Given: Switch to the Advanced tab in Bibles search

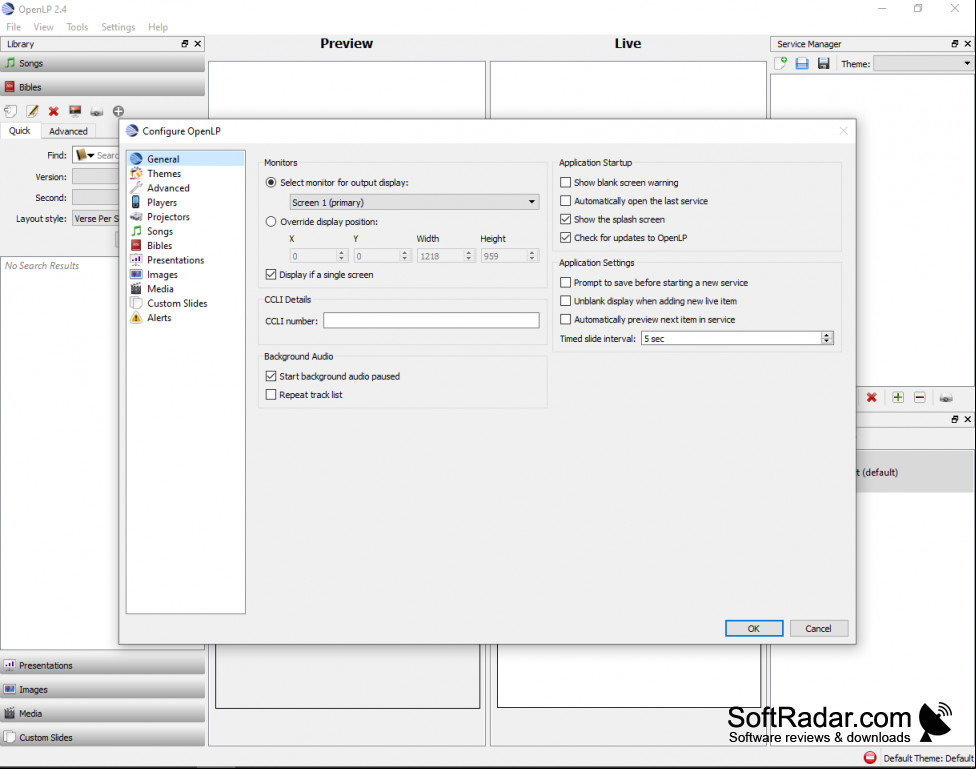Looking at the screenshot, I should tap(68, 131).
